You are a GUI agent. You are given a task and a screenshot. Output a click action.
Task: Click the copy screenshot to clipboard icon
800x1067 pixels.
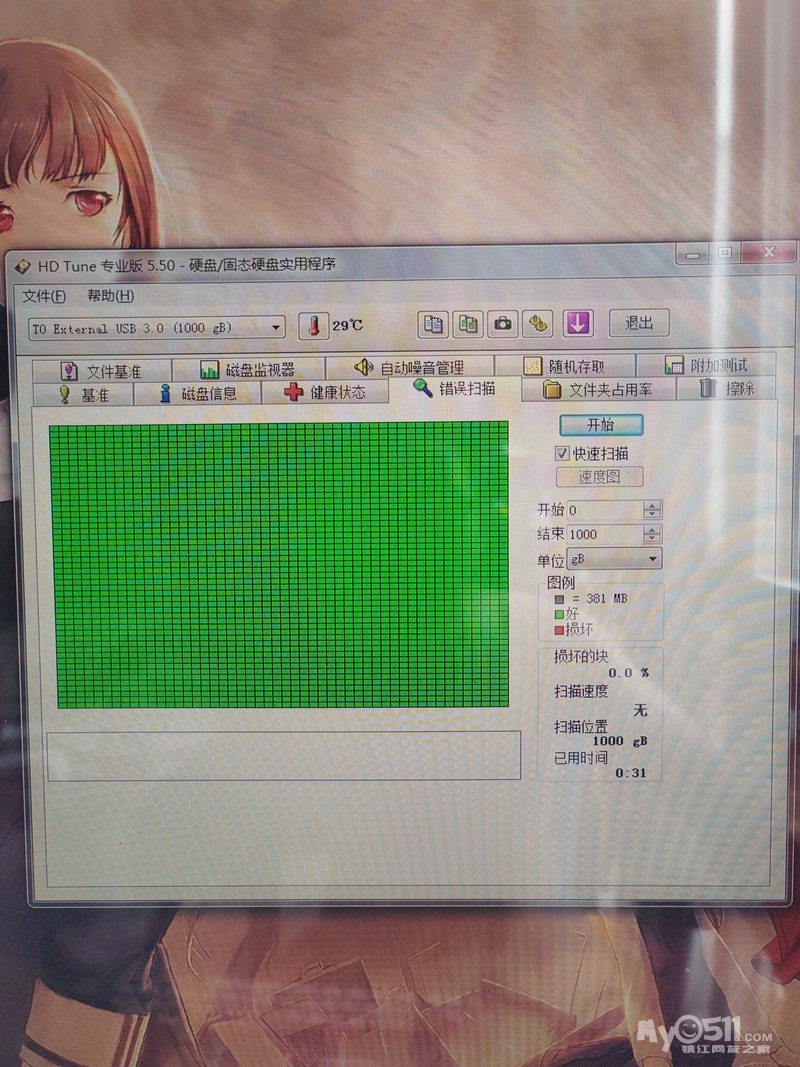click(x=468, y=324)
